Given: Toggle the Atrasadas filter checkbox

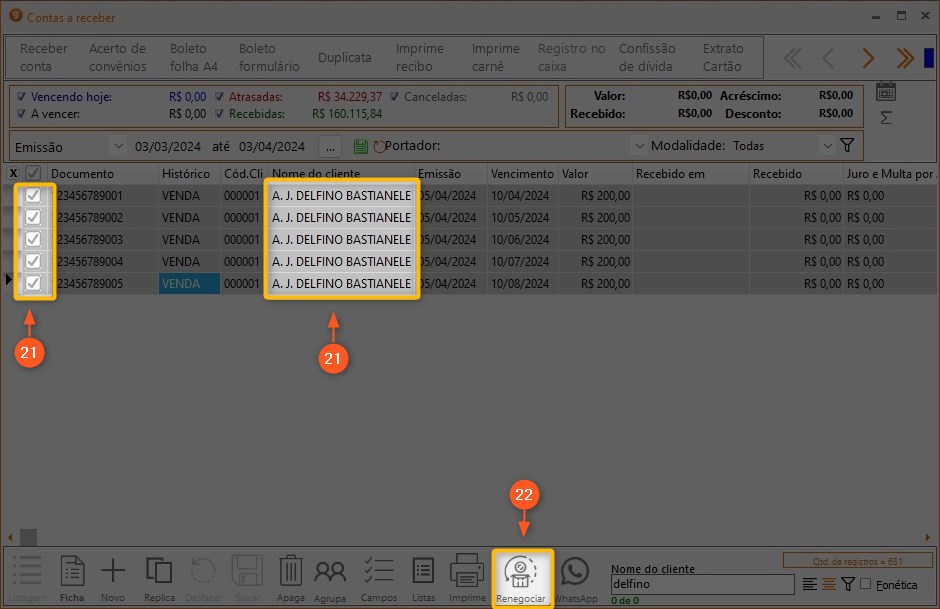Looking at the screenshot, I should coord(220,97).
